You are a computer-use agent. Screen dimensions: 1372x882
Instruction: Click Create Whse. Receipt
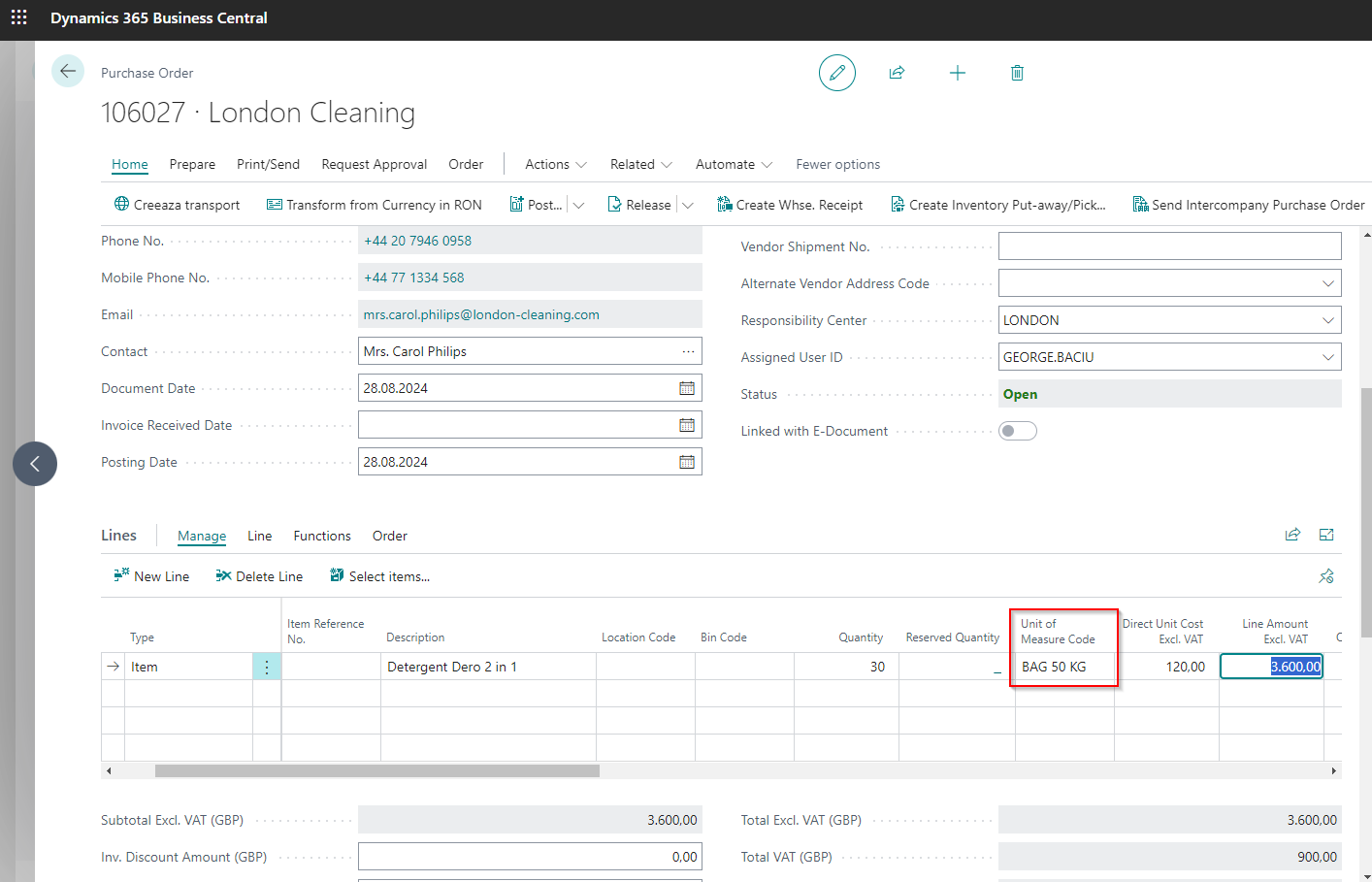pyautogui.click(x=790, y=205)
